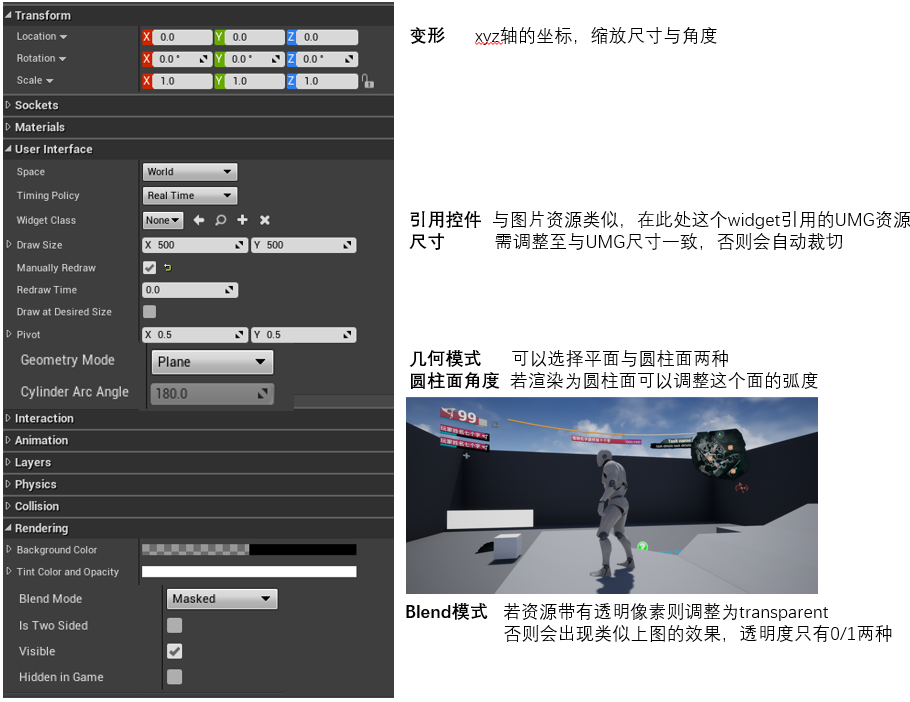The height and width of the screenshot is (702, 910).
Task: Open the Space dropdown set to World
Action: click(x=189, y=171)
